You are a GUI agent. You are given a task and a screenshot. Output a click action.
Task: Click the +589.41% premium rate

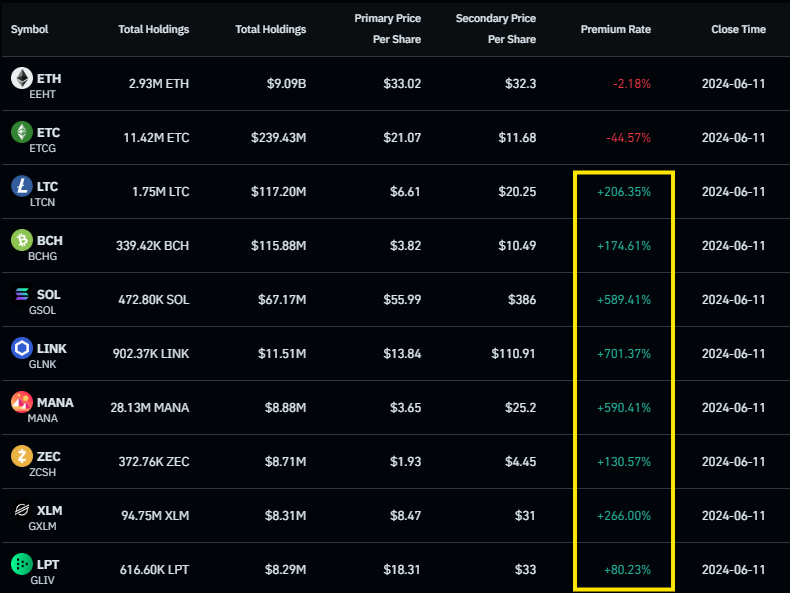(x=624, y=299)
